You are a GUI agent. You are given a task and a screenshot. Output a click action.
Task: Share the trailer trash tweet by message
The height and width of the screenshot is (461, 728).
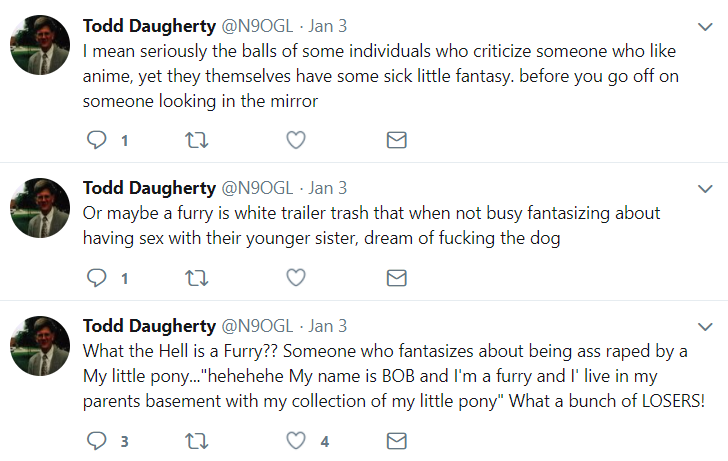(x=396, y=278)
